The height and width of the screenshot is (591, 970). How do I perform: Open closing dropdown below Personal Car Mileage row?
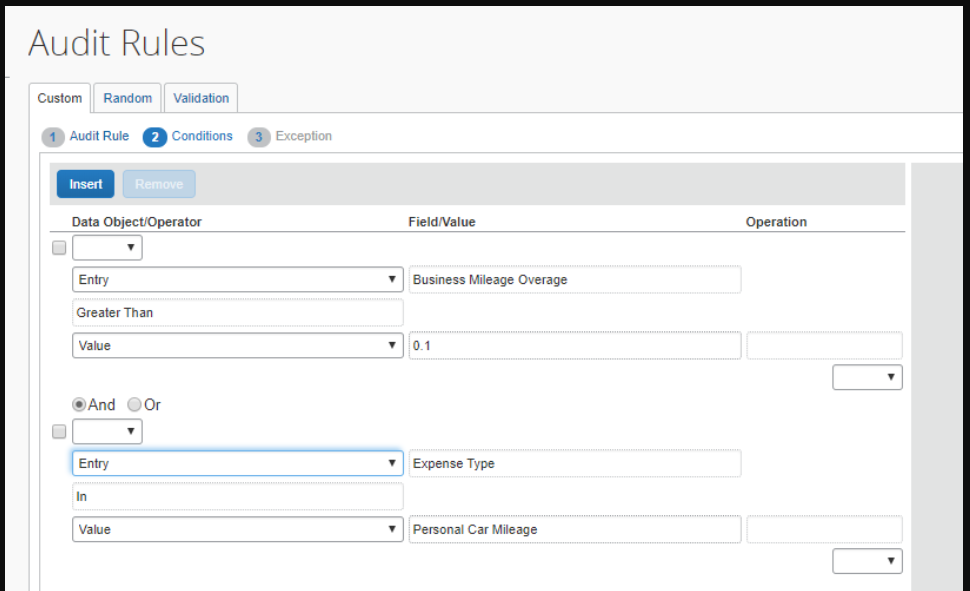[x=867, y=561]
